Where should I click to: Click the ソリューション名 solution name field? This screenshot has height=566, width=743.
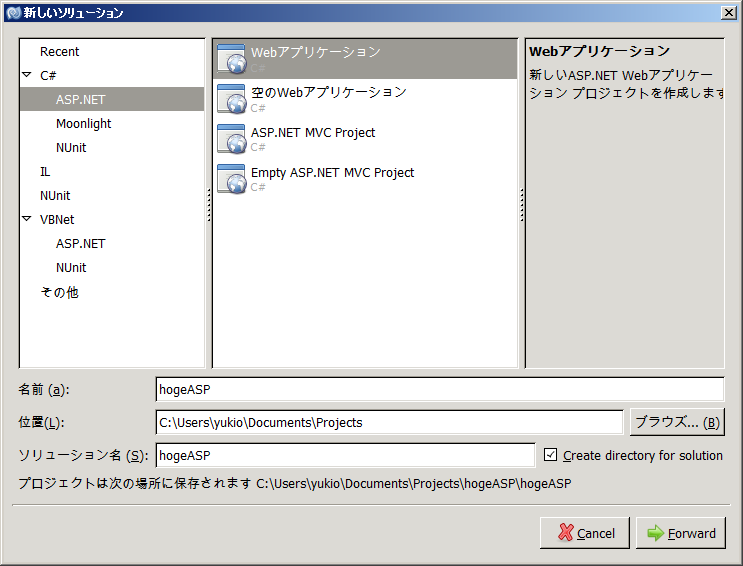tap(345, 455)
